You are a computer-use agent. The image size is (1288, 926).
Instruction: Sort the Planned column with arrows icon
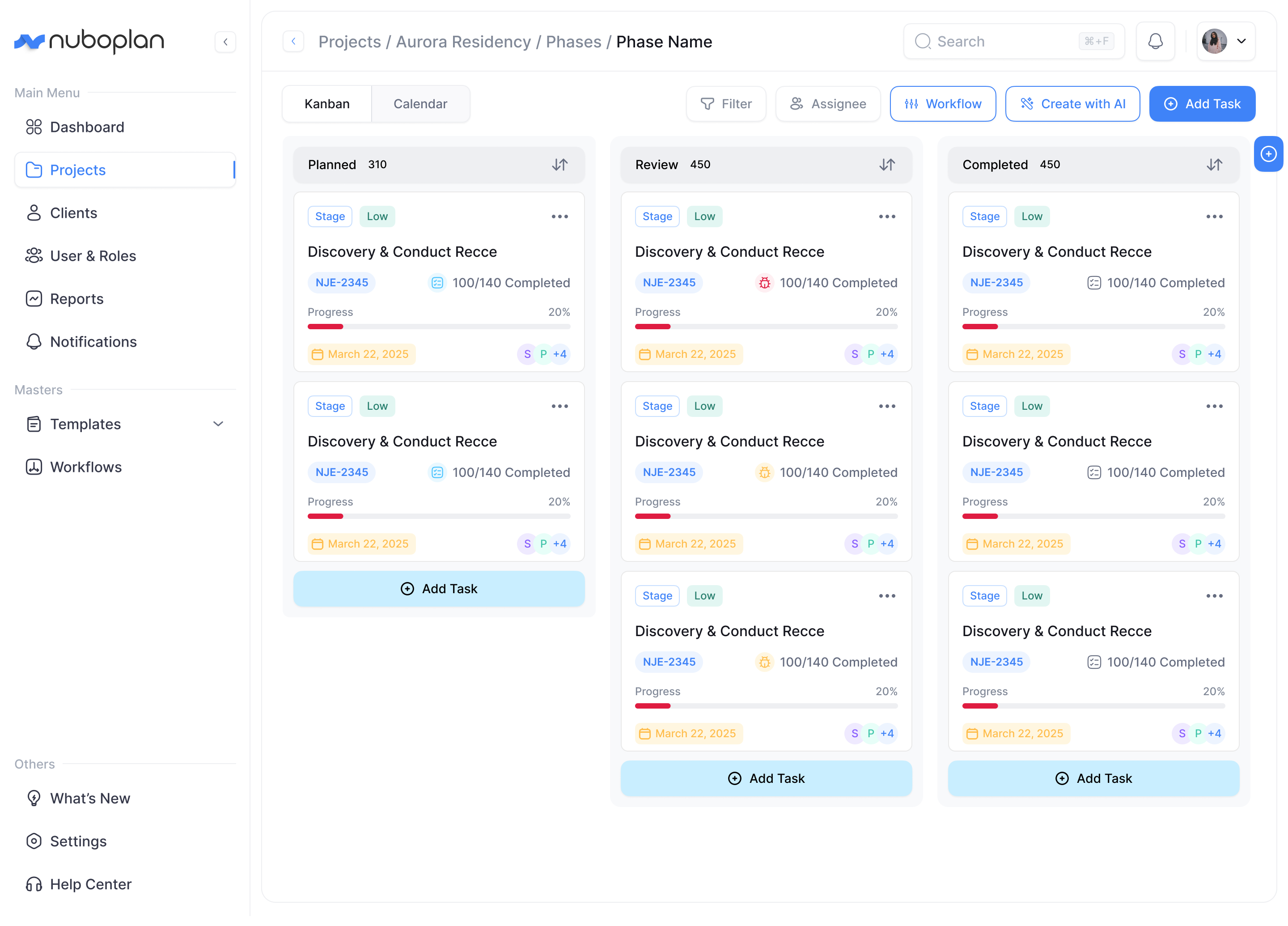coord(559,165)
